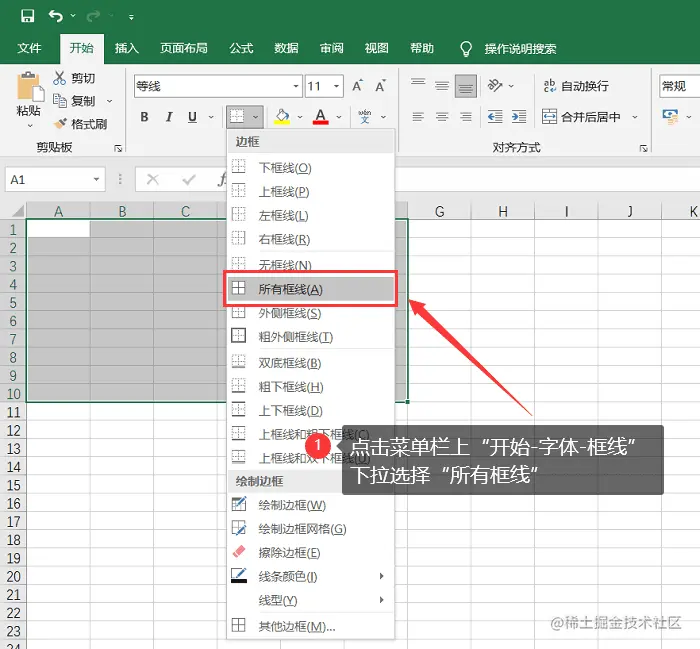The height and width of the screenshot is (649, 700).
Task: Switch to the 公式 ribbon tab
Action: [x=242, y=48]
